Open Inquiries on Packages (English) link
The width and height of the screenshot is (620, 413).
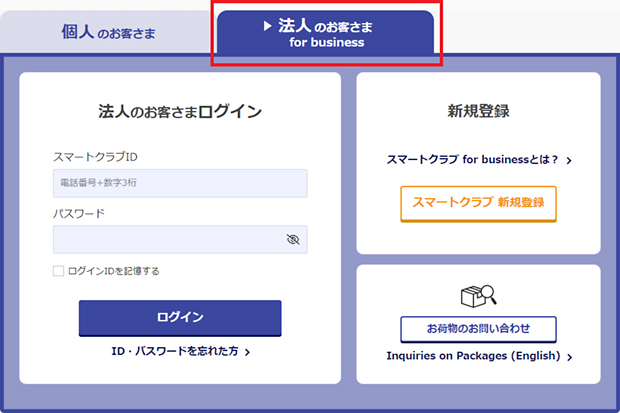tap(479, 356)
